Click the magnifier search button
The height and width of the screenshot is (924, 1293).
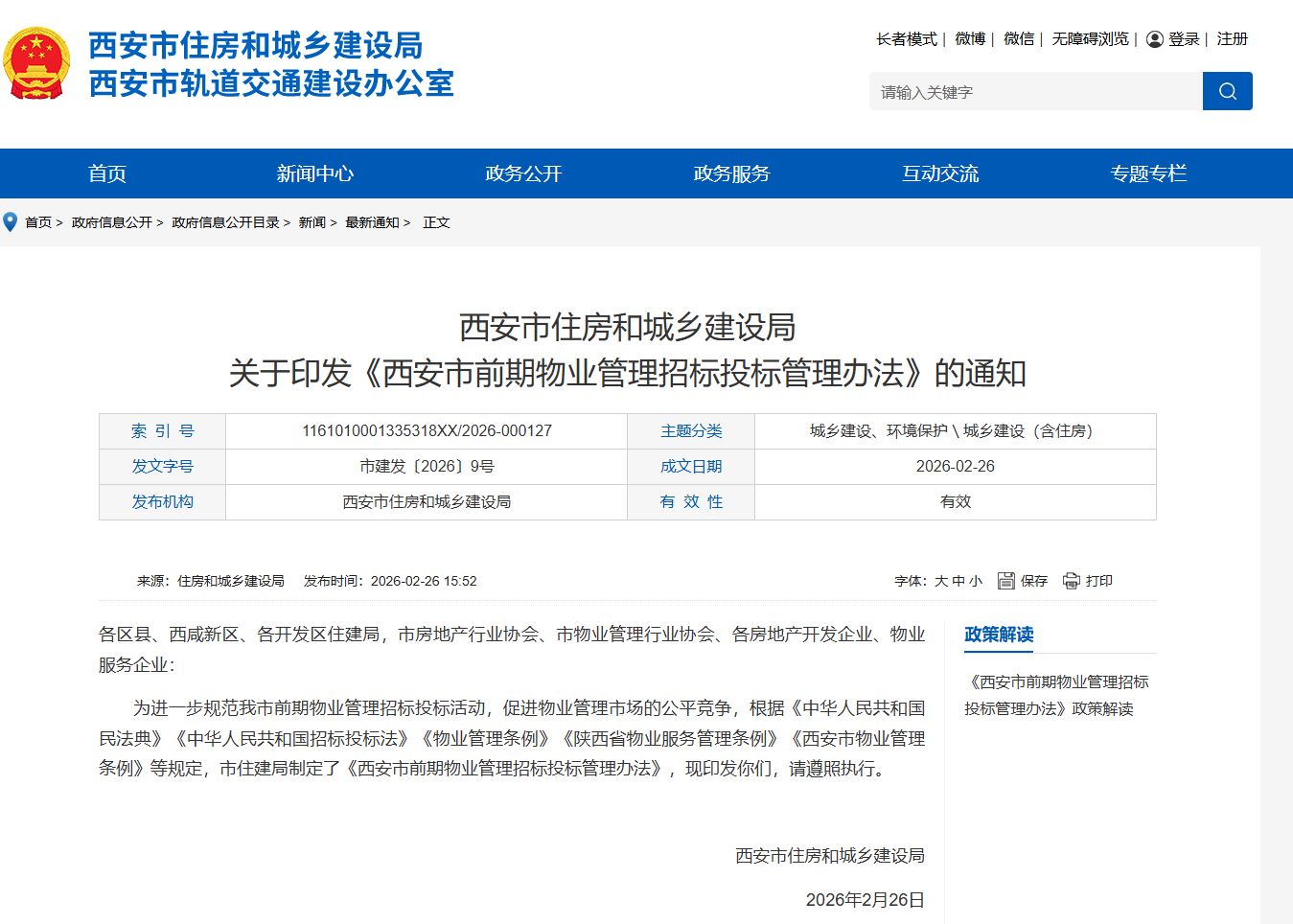pos(1227,91)
